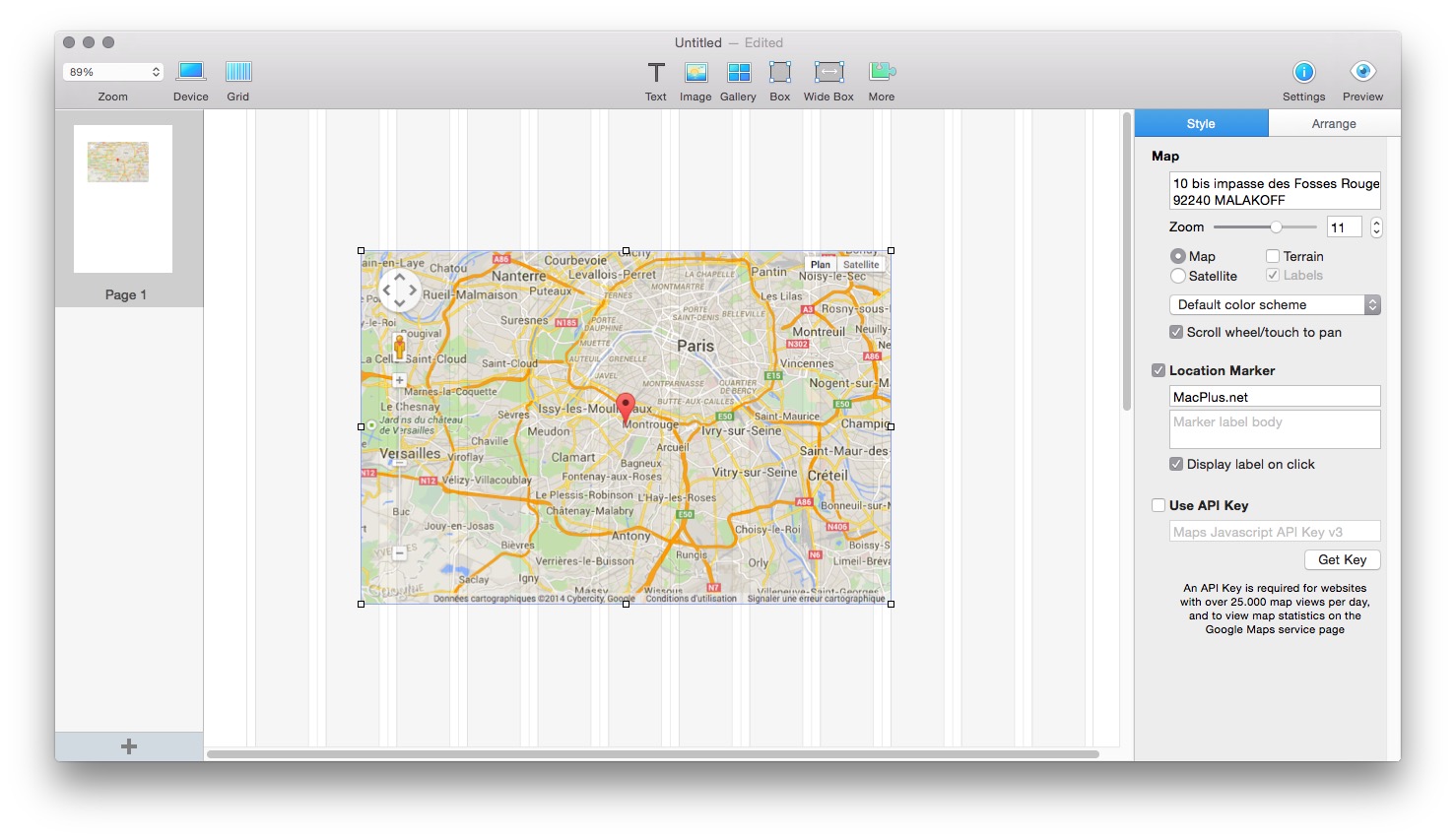1456x840 pixels.
Task: Click the zoom level value field
Action: pyautogui.click(x=1344, y=227)
